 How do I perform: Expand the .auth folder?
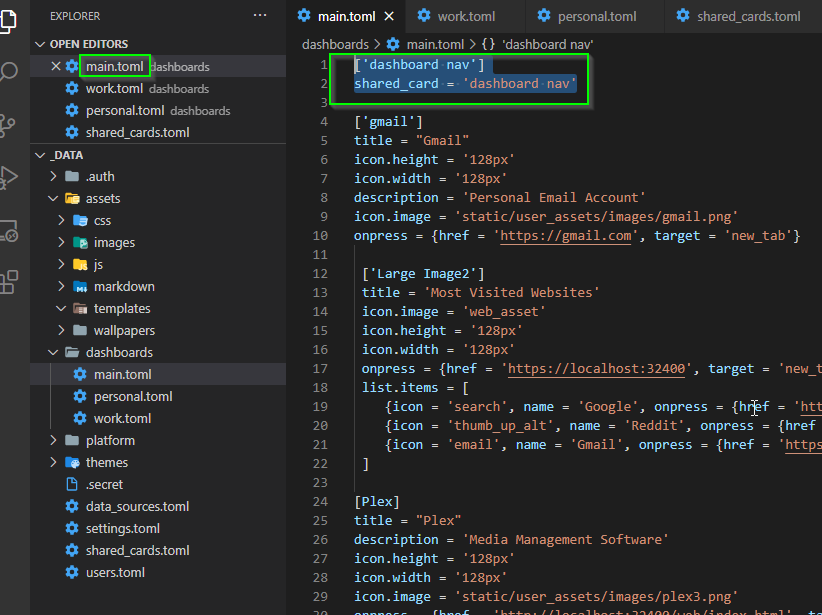point(53,176)
